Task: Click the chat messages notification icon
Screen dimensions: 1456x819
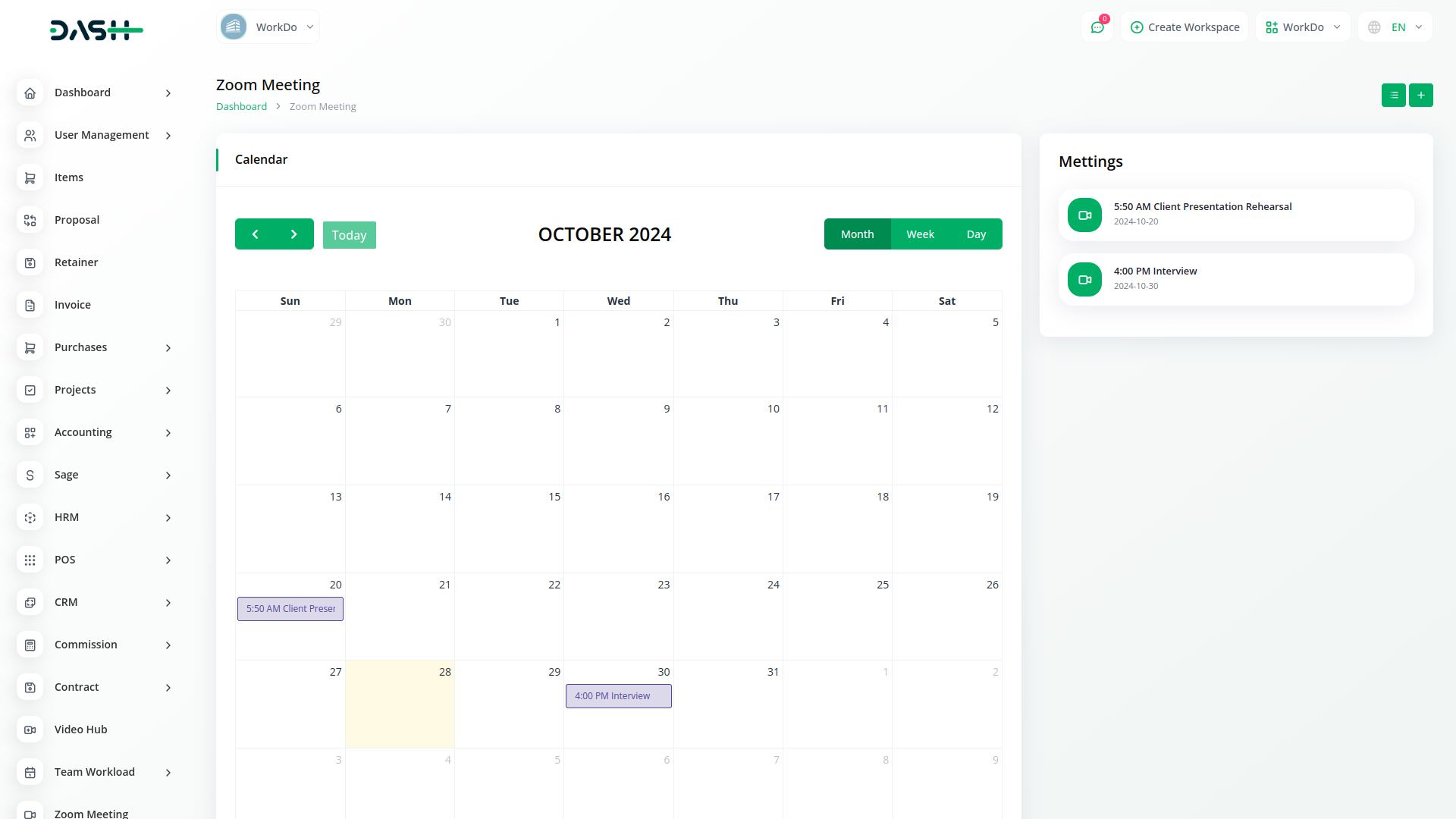Action: [1097, 27]
